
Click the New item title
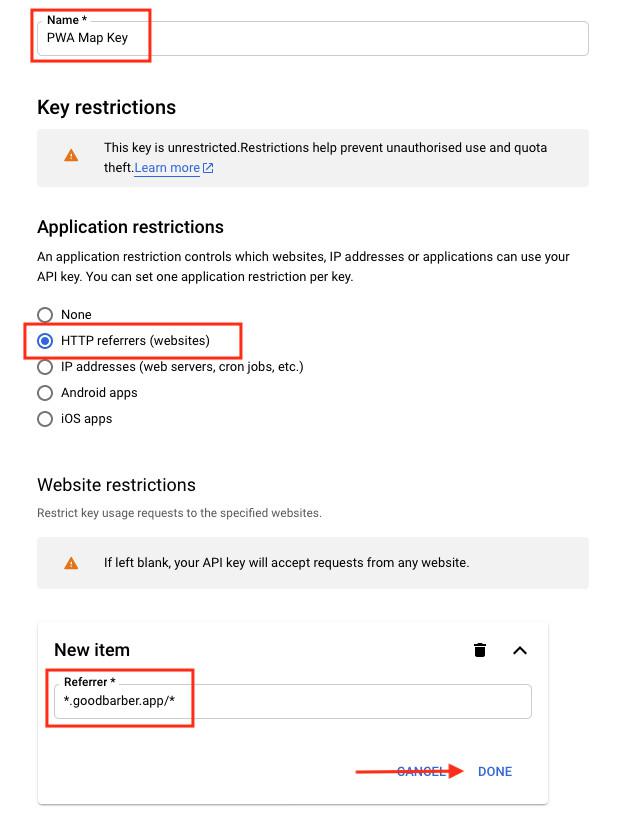[x=92, y=650]
